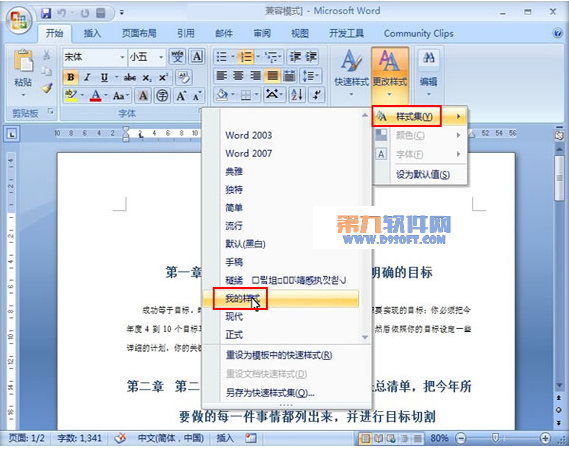Screen dimensions: 569x450
Task: Toggle Center alignment
Action: 238,76
